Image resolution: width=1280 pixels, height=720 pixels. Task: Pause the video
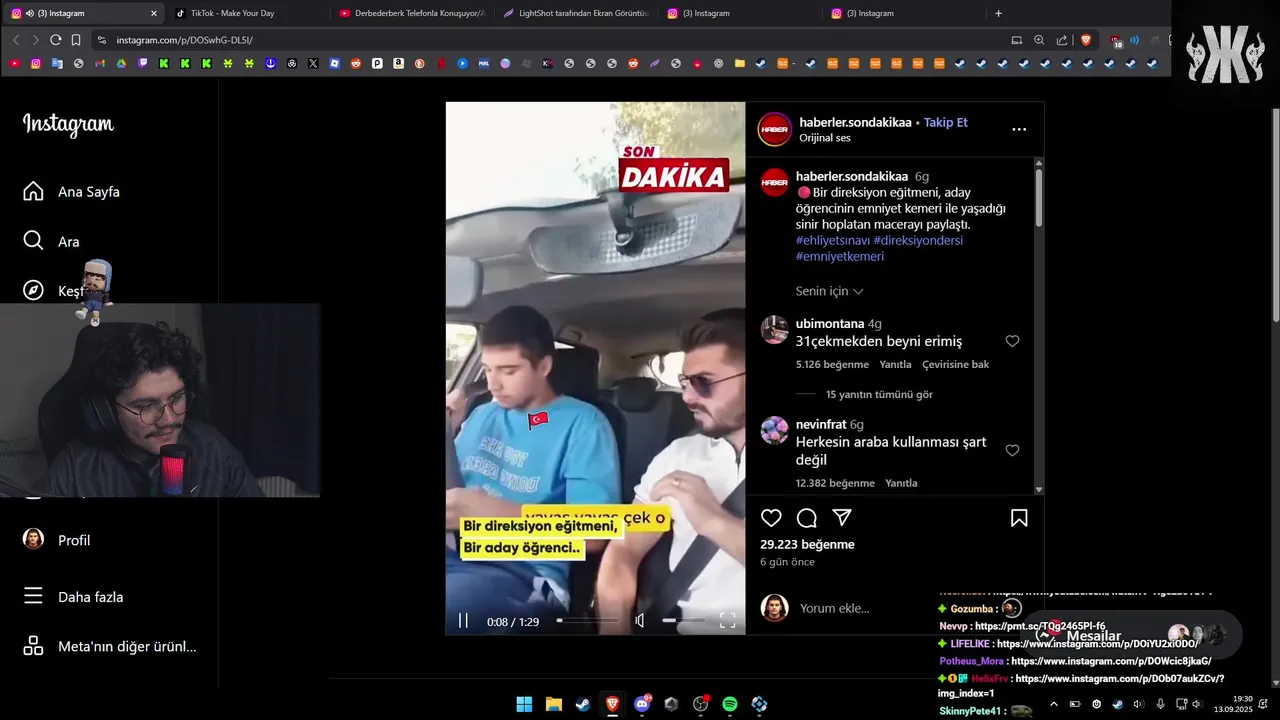[x=463, y=620]
